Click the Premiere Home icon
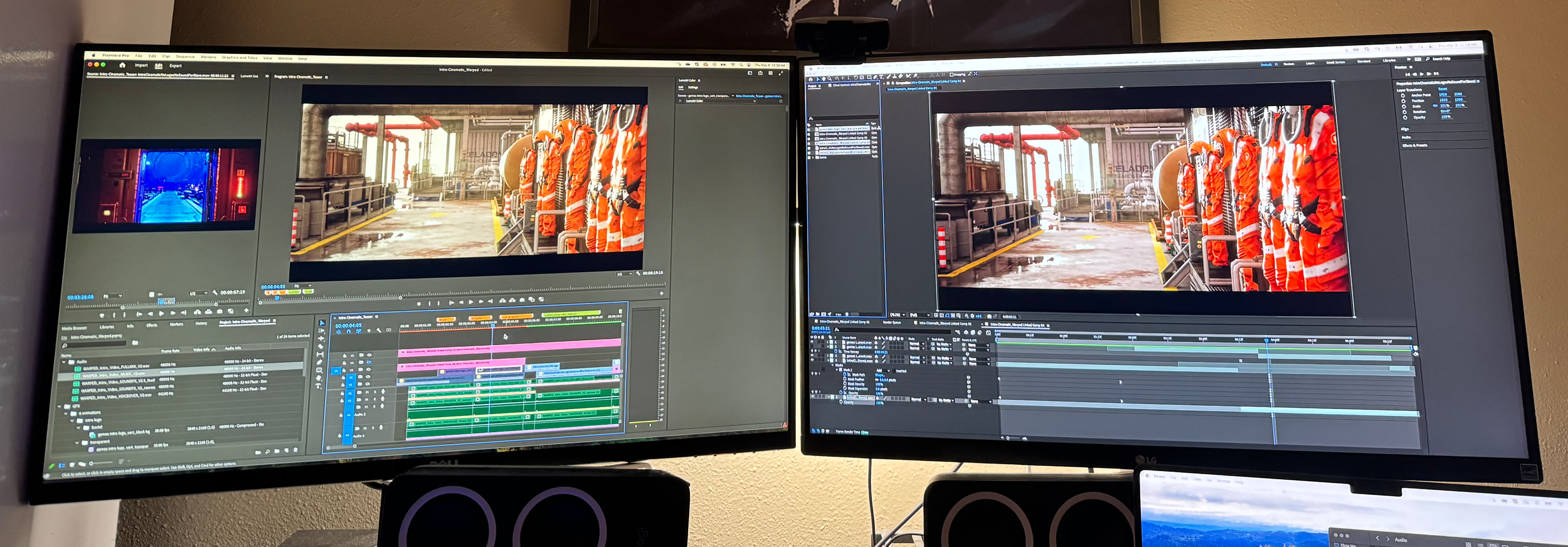The image size is (1568, 547). tap(122, 65)
